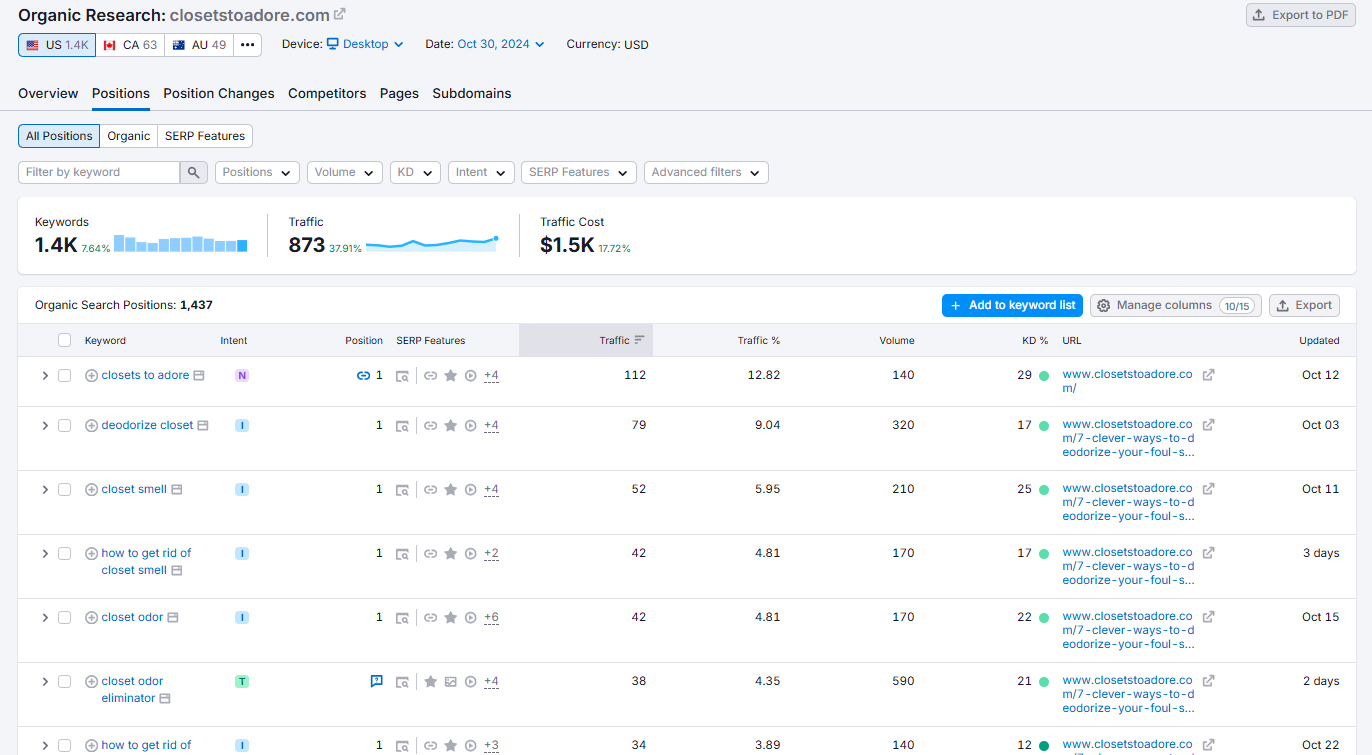Click add-keyword plus icon for 'closet smell'
Screen dimensions: 1372x755
coord(91,489)
